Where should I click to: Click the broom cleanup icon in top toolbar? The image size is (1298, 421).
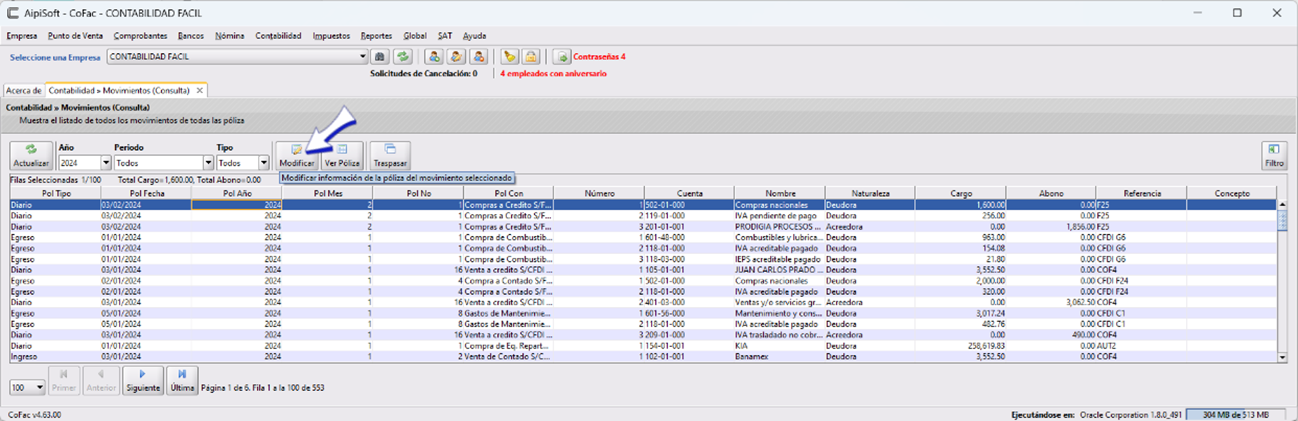tap(510, 57)
